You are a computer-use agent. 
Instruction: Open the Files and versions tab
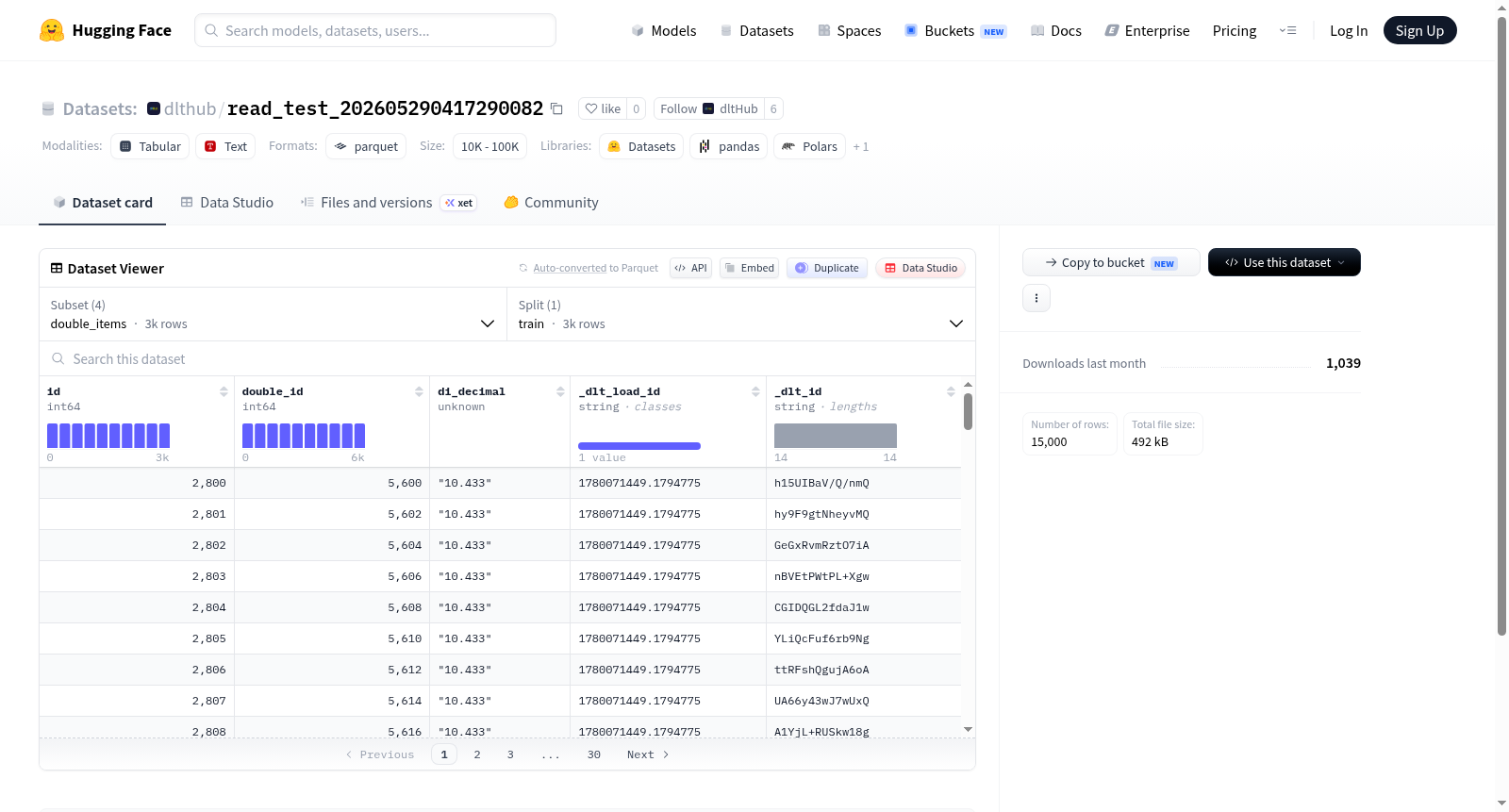point(389,203)
